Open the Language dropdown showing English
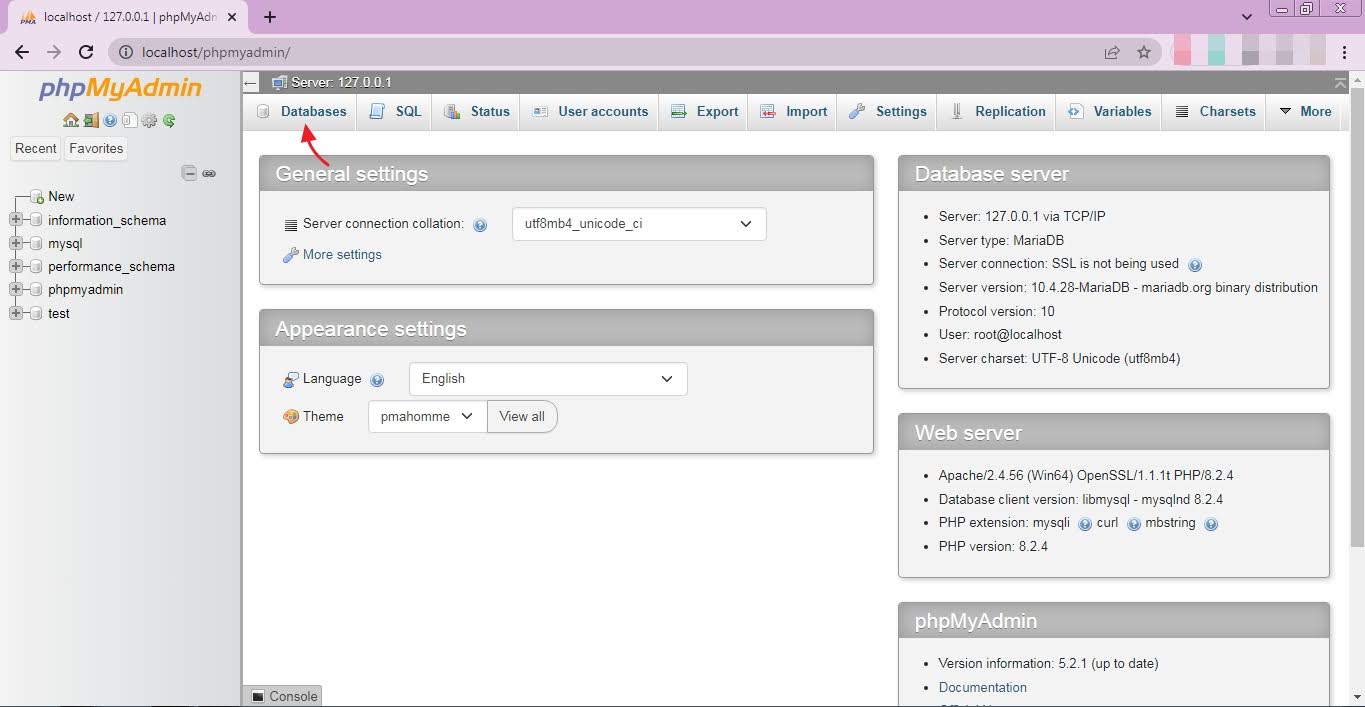This screenshot has width=1365, height=707. [548, 379]
